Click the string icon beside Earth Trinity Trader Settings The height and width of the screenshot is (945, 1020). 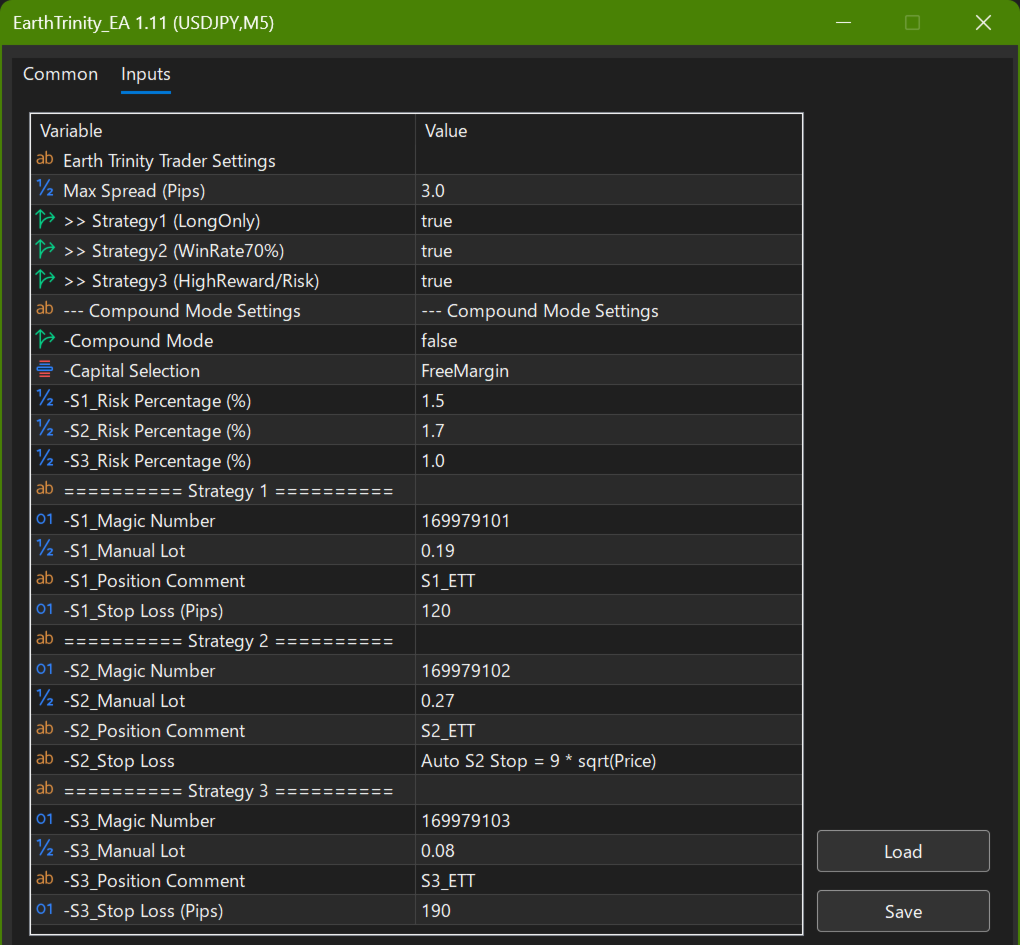[x=45, y=159]
